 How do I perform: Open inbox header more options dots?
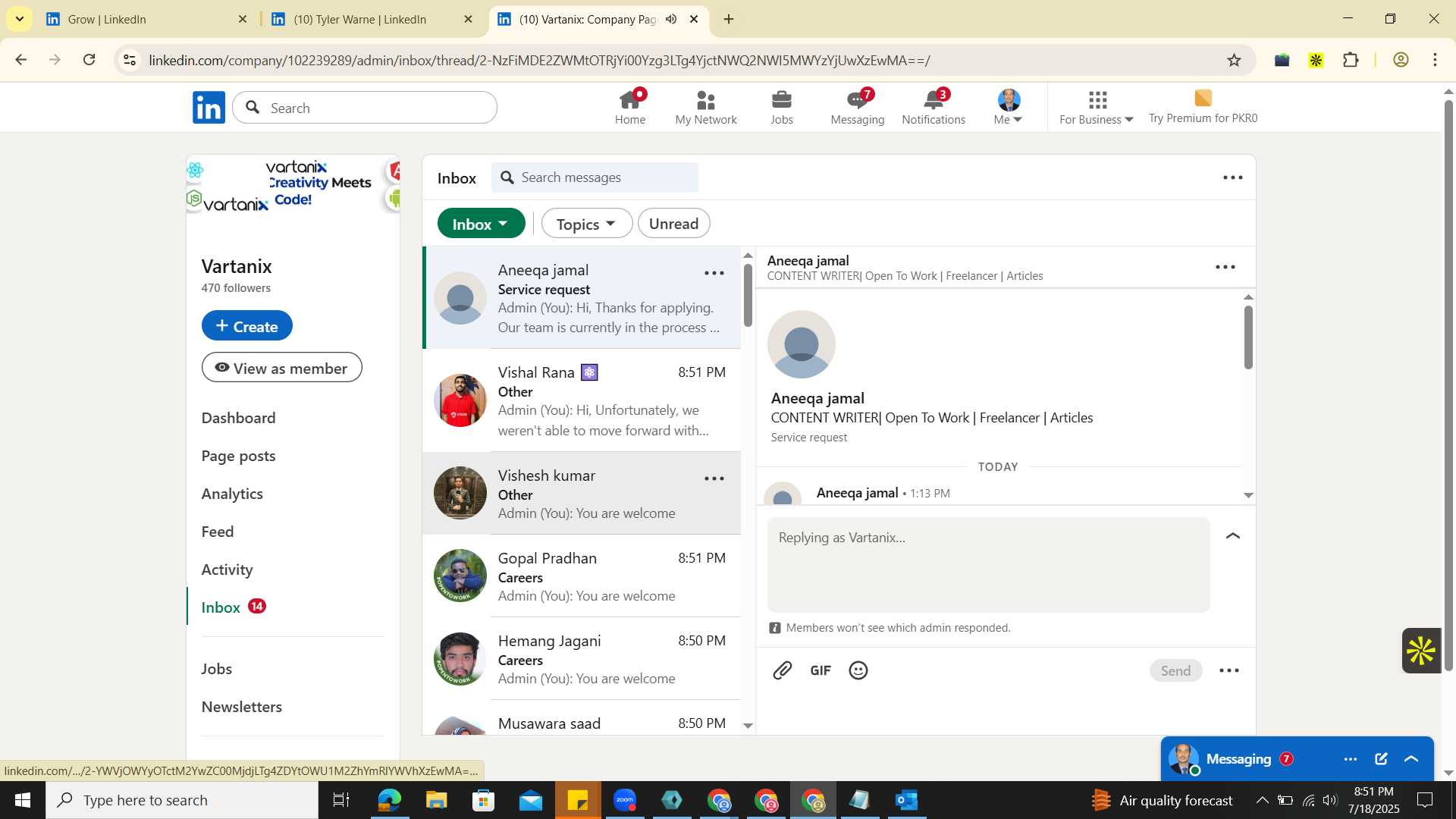coord(1233,177)
